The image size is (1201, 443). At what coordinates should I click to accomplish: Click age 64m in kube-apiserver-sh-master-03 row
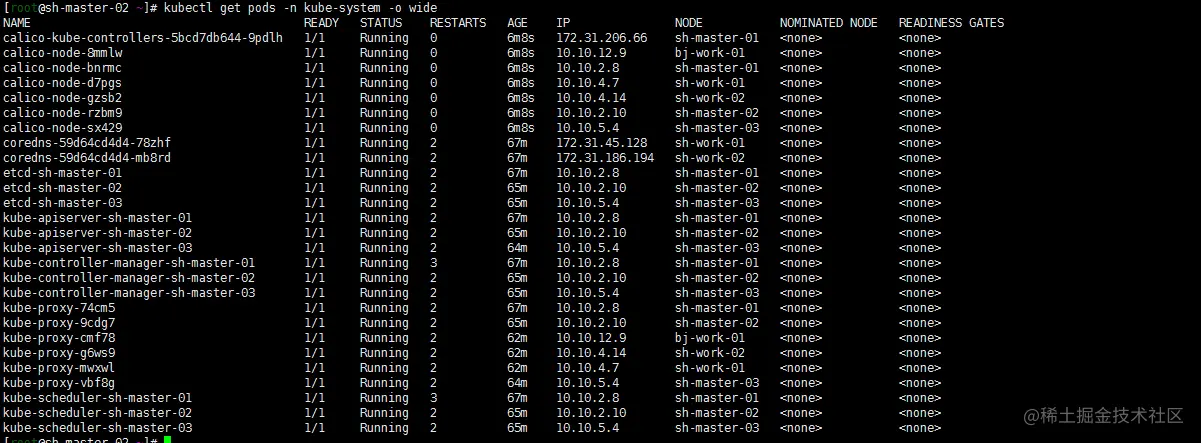pos(517,248)
